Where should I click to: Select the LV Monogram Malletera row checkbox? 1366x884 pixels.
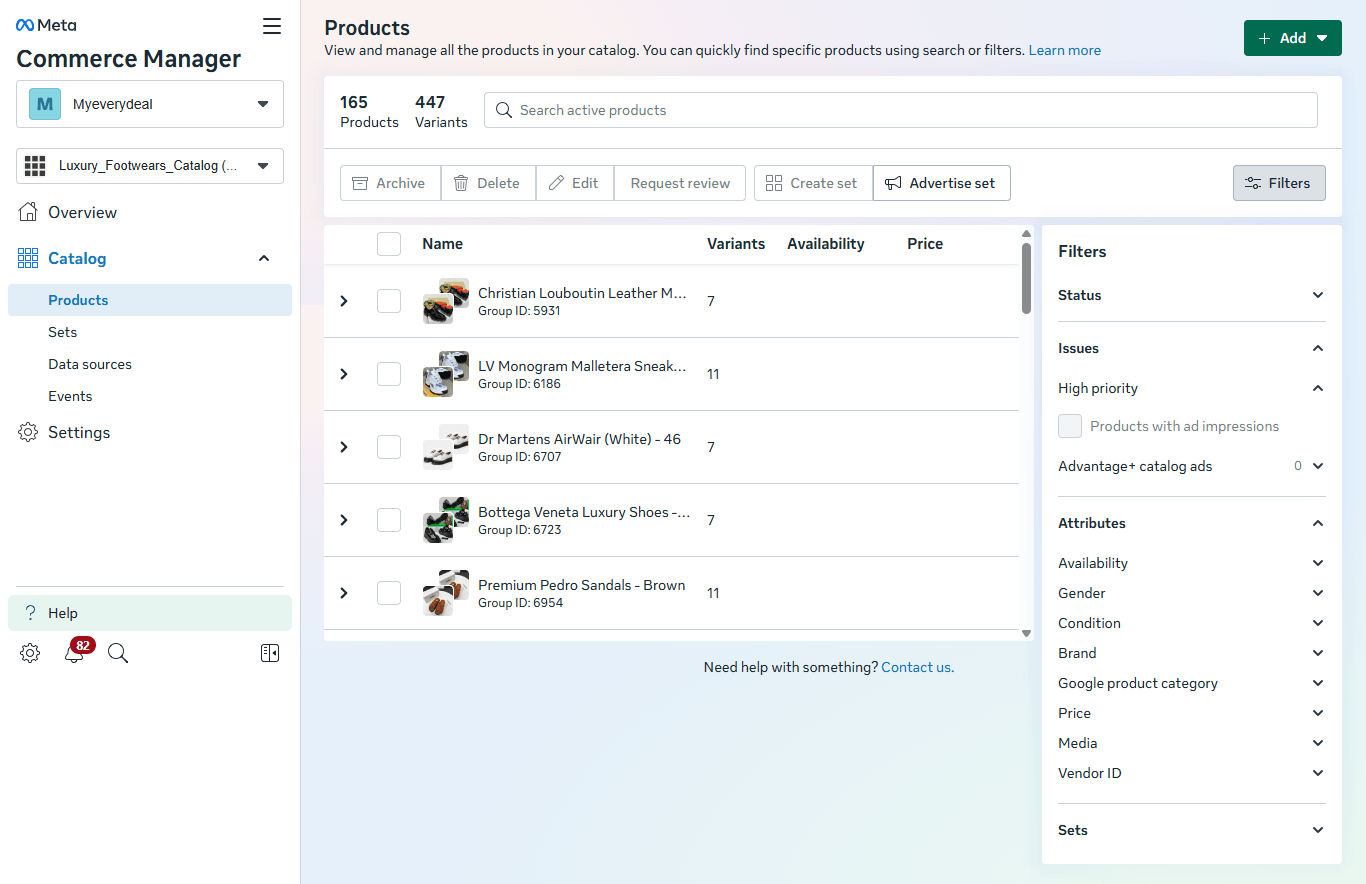[x=389, y=374]
